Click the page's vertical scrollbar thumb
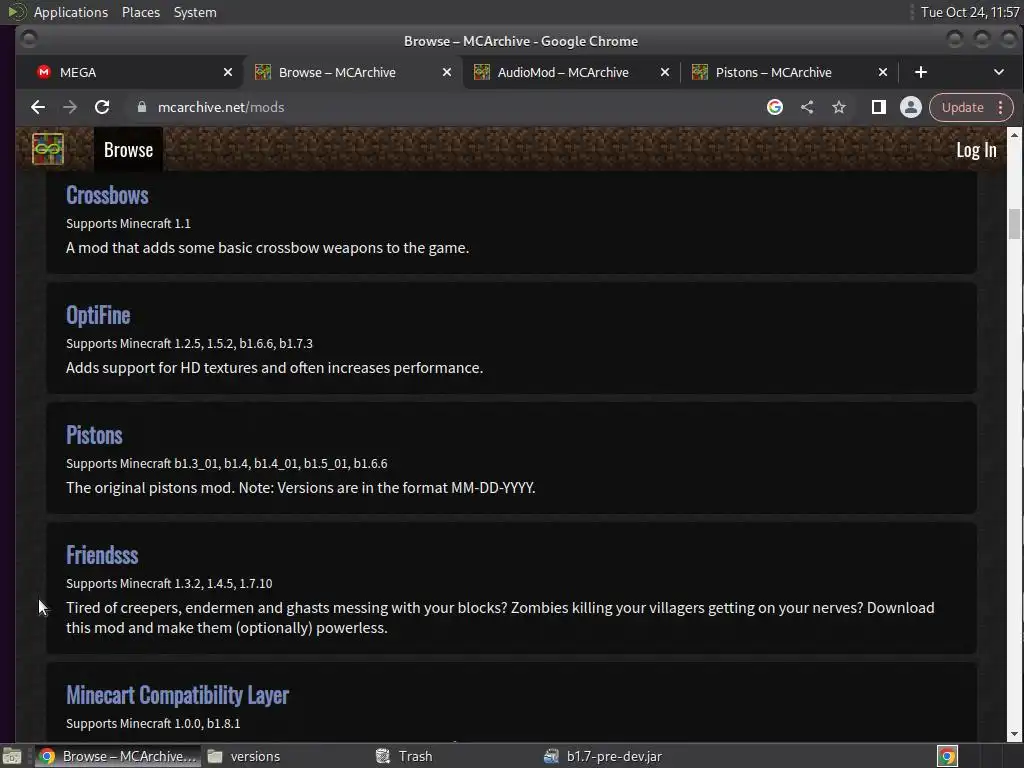 [x=1014, y=224]
